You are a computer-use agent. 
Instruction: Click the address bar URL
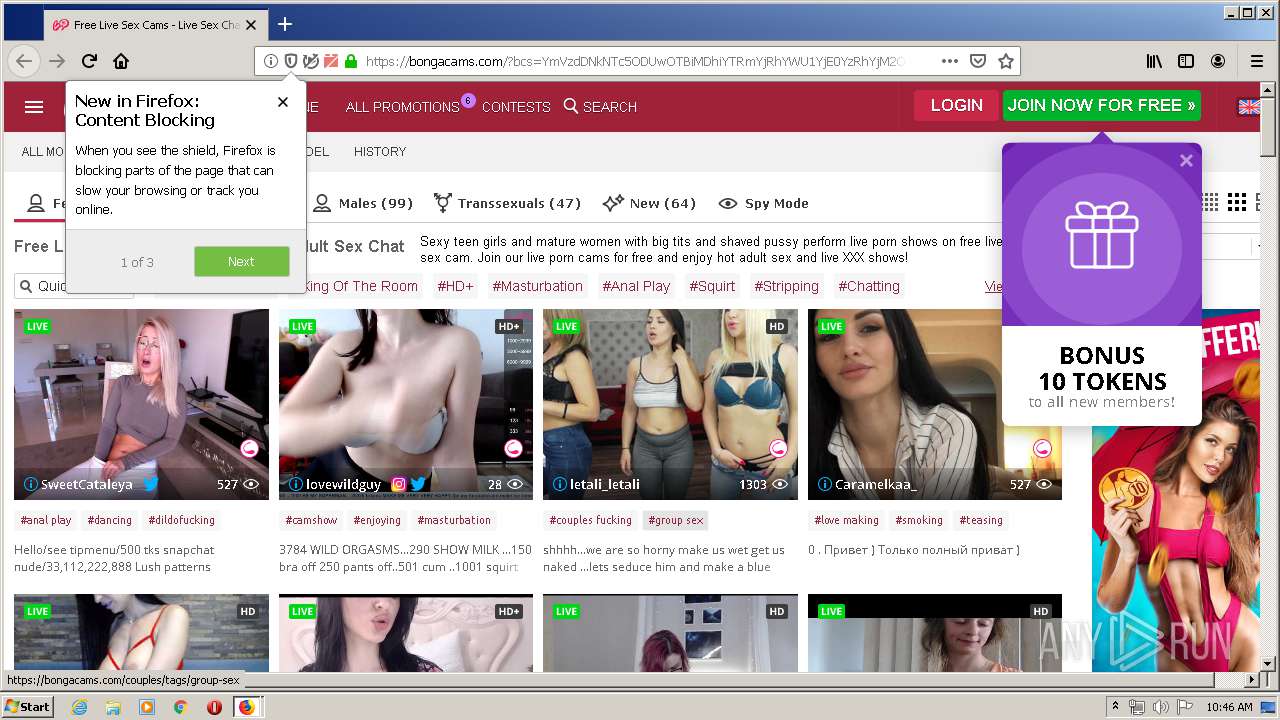(x=635, y=61)
